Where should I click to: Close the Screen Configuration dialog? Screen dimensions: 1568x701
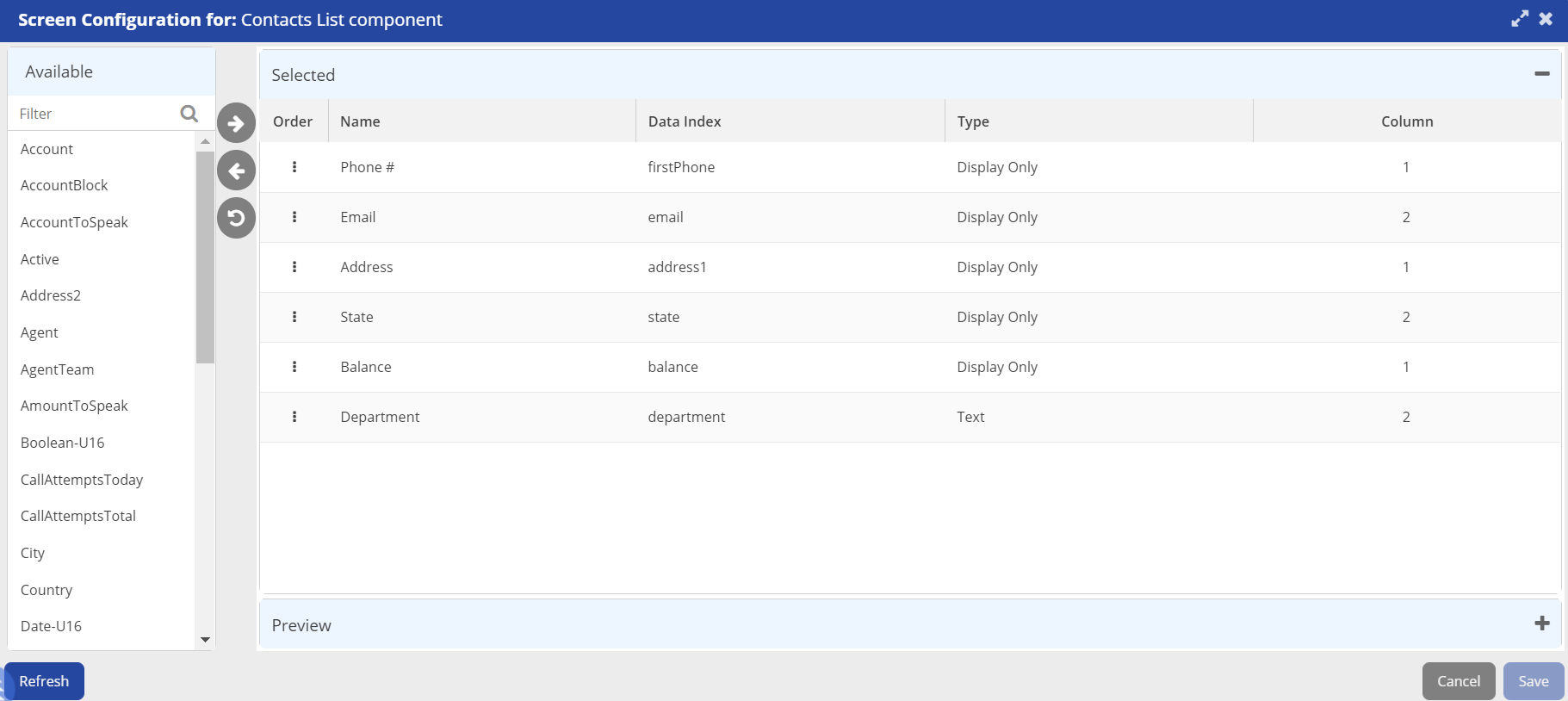coord(1546,19)
